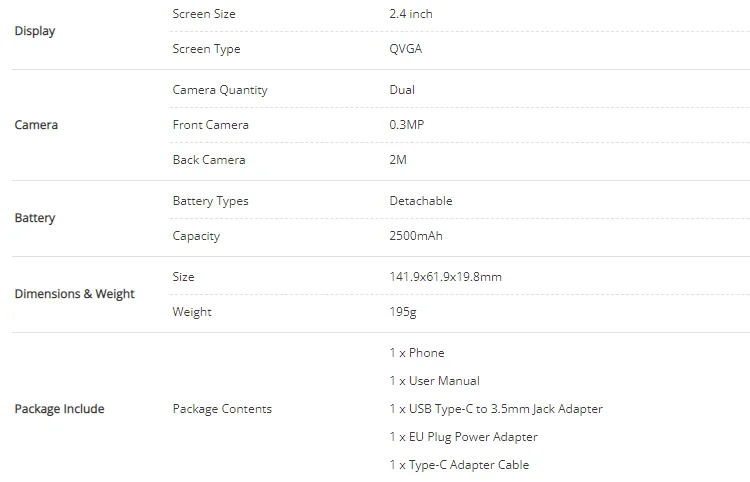Click the Display section heading
The image size is (750, 482).
[35, 31]
